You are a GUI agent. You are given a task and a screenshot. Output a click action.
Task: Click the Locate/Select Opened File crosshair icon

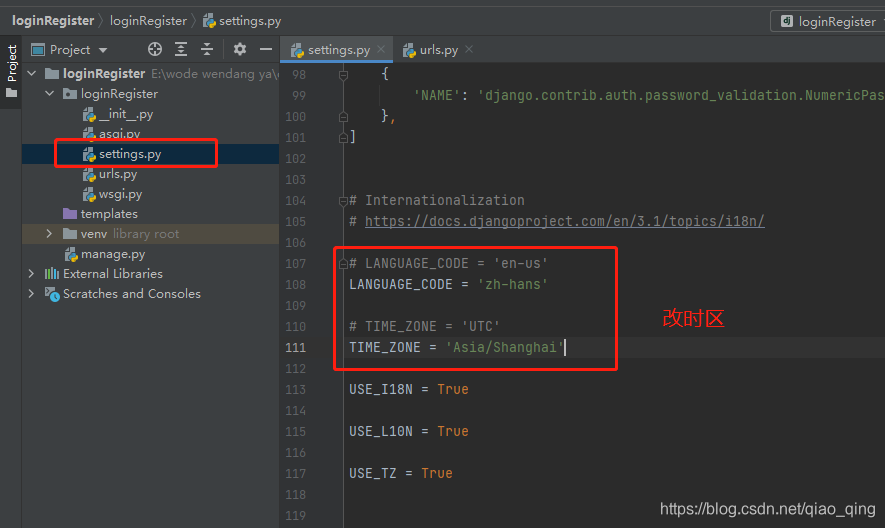click(155, 50)
